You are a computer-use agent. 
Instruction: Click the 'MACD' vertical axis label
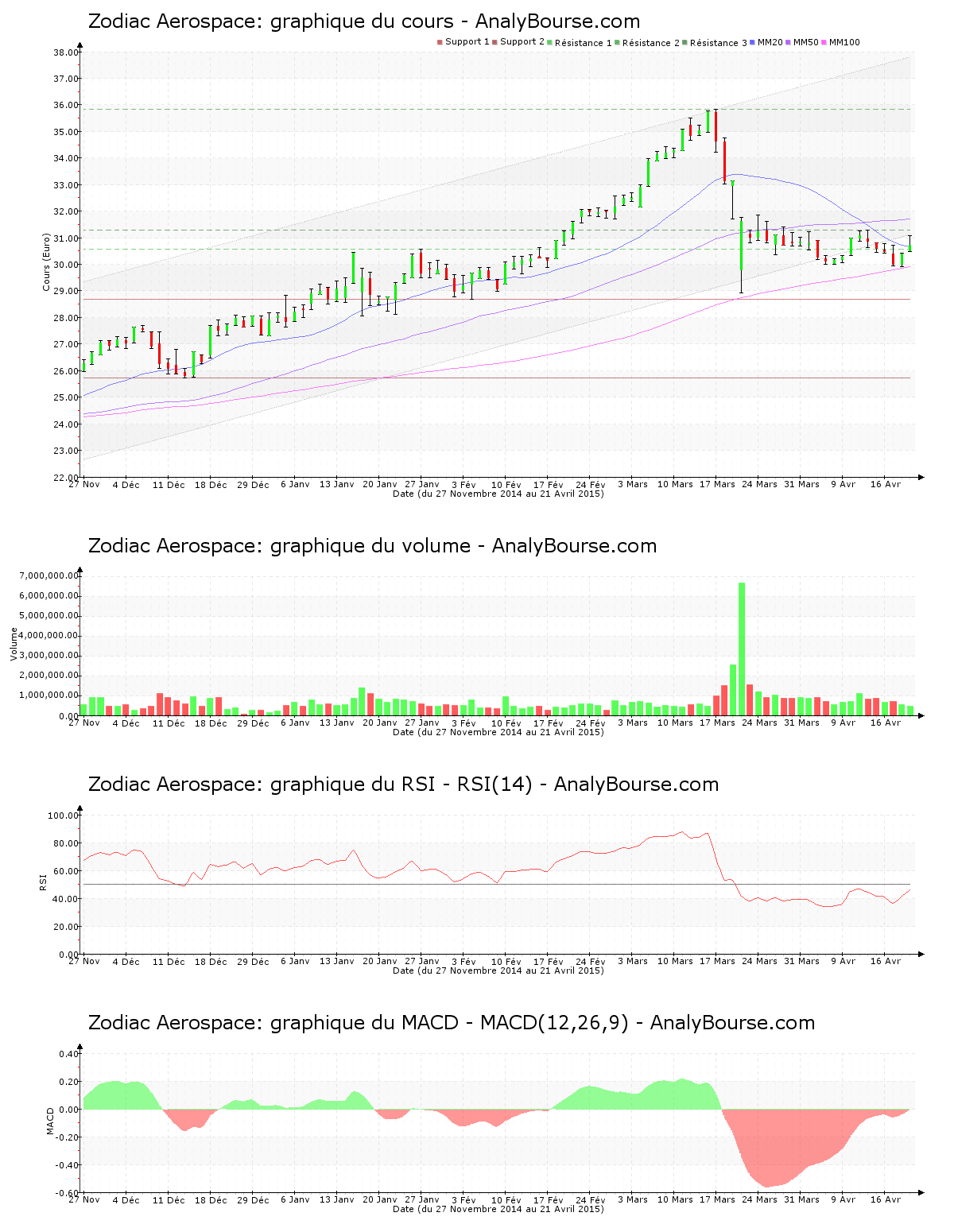[51, 1121]
